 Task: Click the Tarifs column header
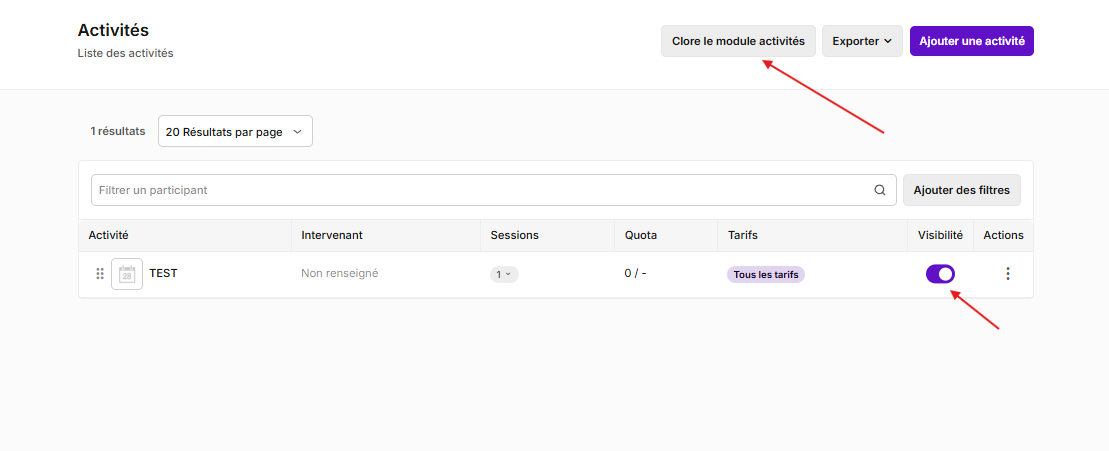point(743,235)
